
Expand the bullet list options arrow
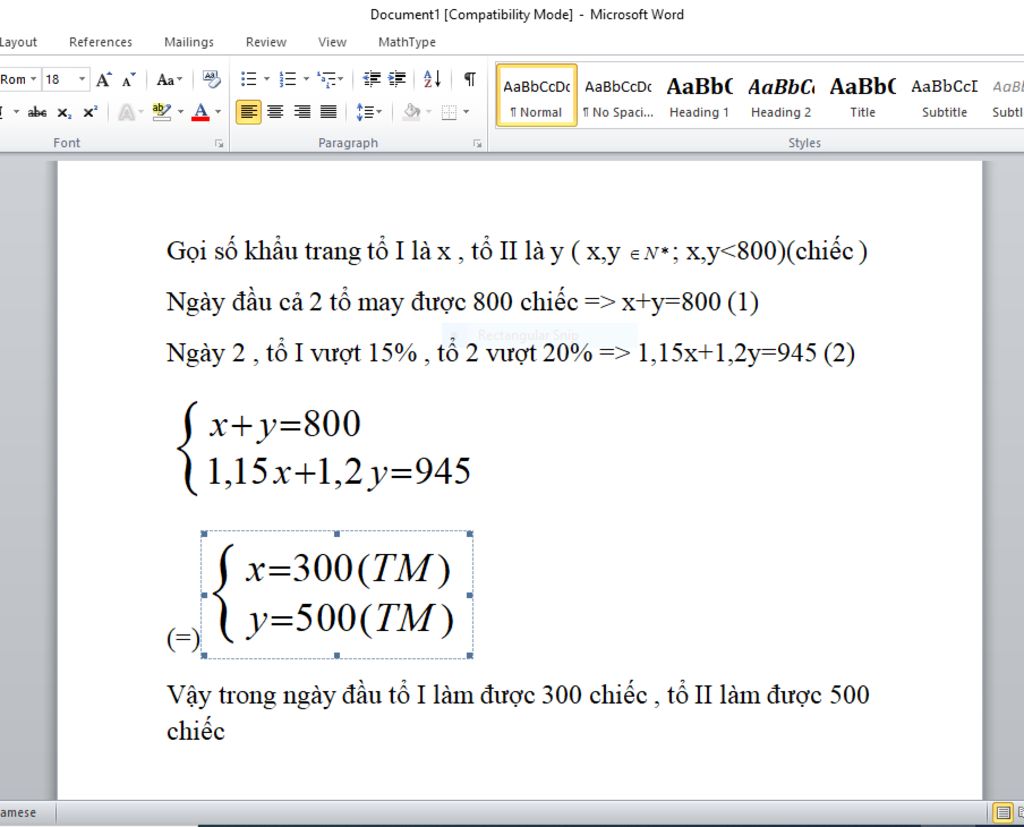coord(266,79)
